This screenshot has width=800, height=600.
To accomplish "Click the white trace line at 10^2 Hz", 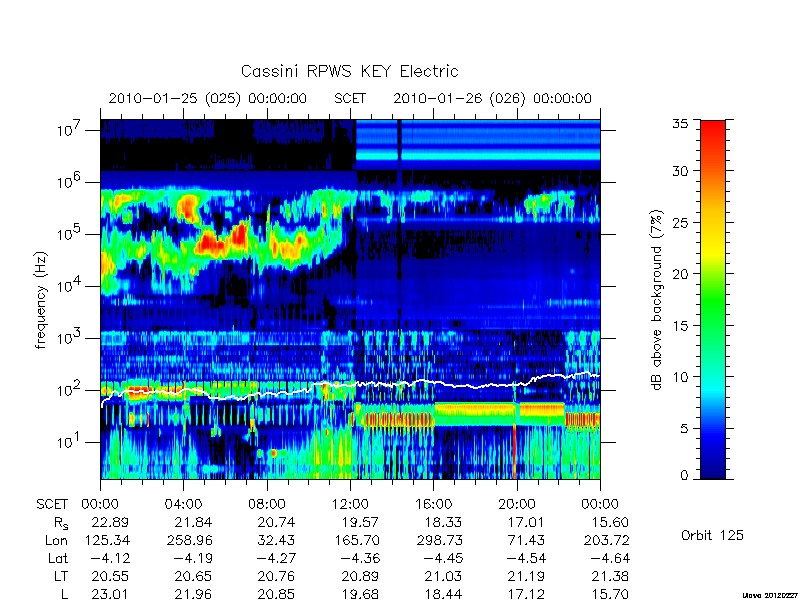I will [x=350, y=385].
